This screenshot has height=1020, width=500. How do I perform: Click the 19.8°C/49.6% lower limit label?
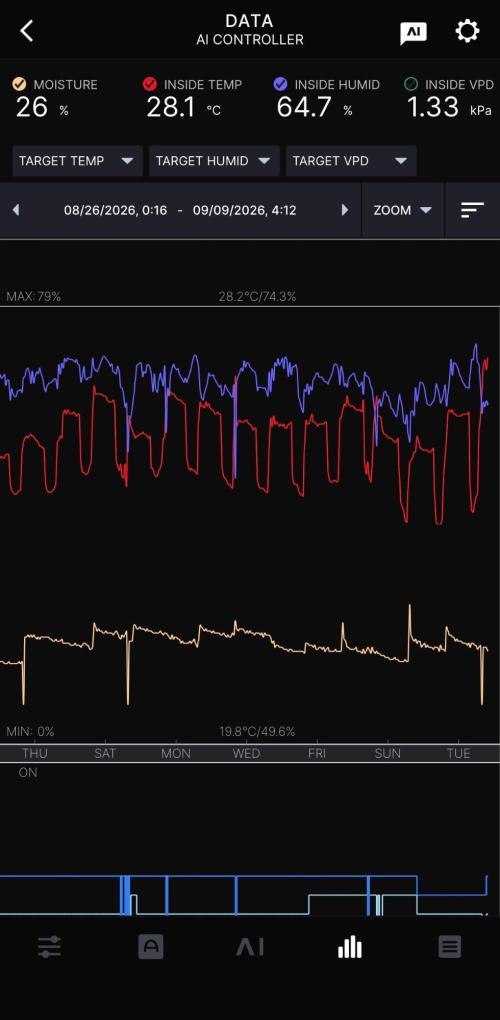(257, 732)
